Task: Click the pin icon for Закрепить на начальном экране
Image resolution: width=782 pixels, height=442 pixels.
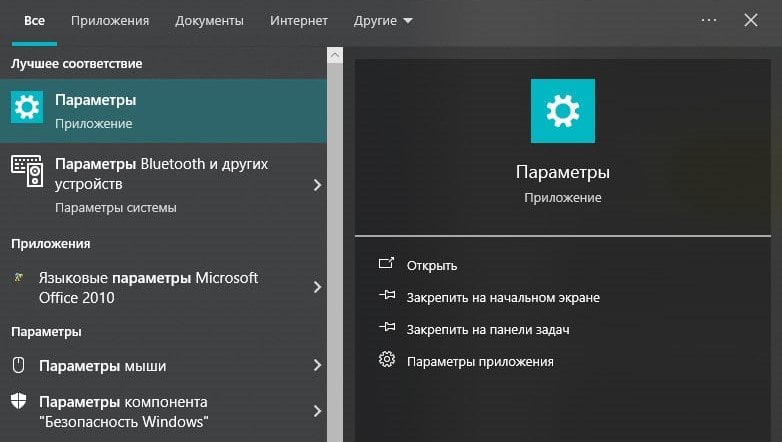Action: click(387, 295)
